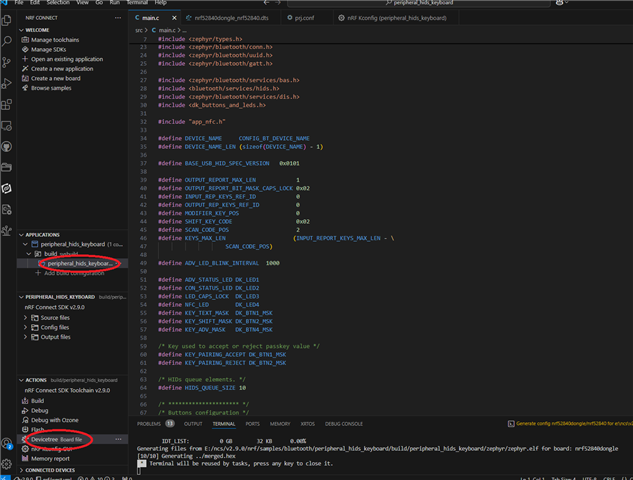This screenshot has height=480, width=633.
Task: Collapse the ACTIONS section
Action: pos(21,380)
